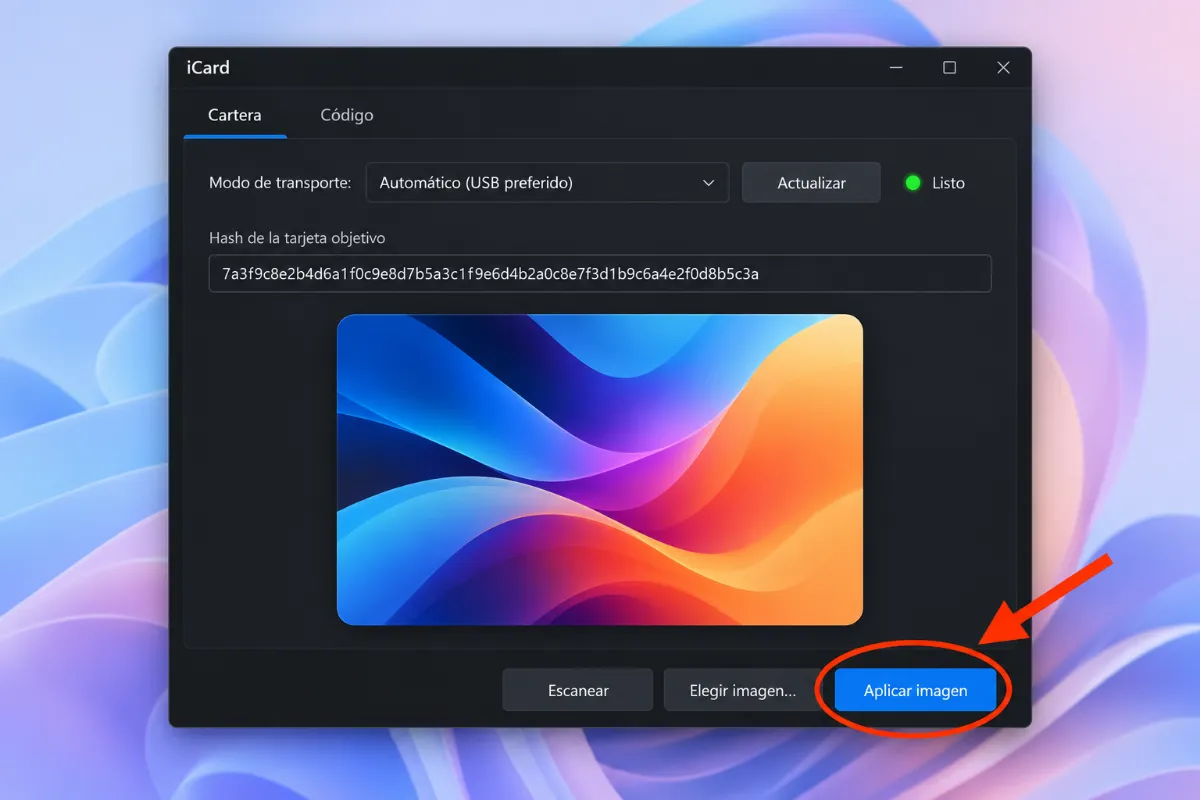This screenshot has width=1200, height=800.
Task: Open the Código tab
Action: pos(347,115)
